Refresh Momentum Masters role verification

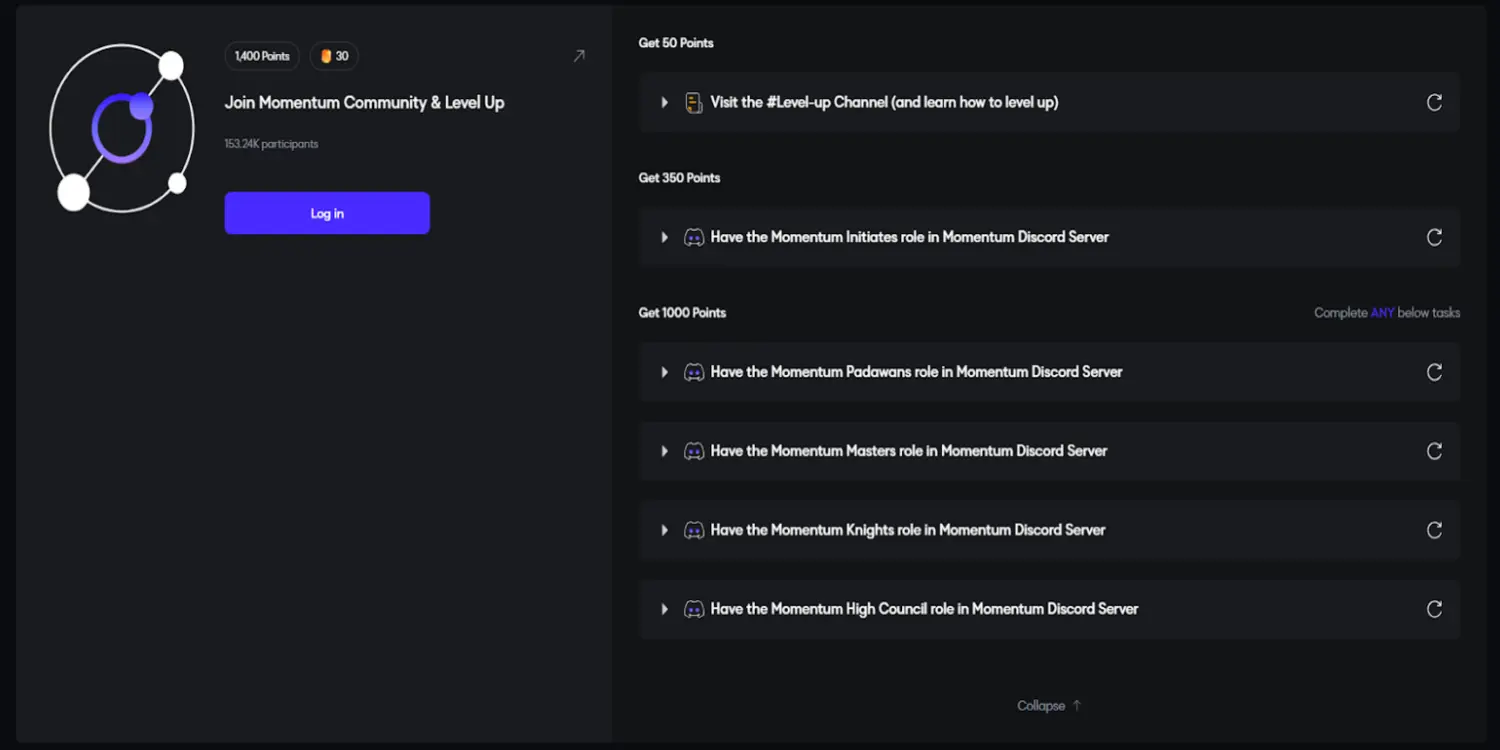point(1434,451)
